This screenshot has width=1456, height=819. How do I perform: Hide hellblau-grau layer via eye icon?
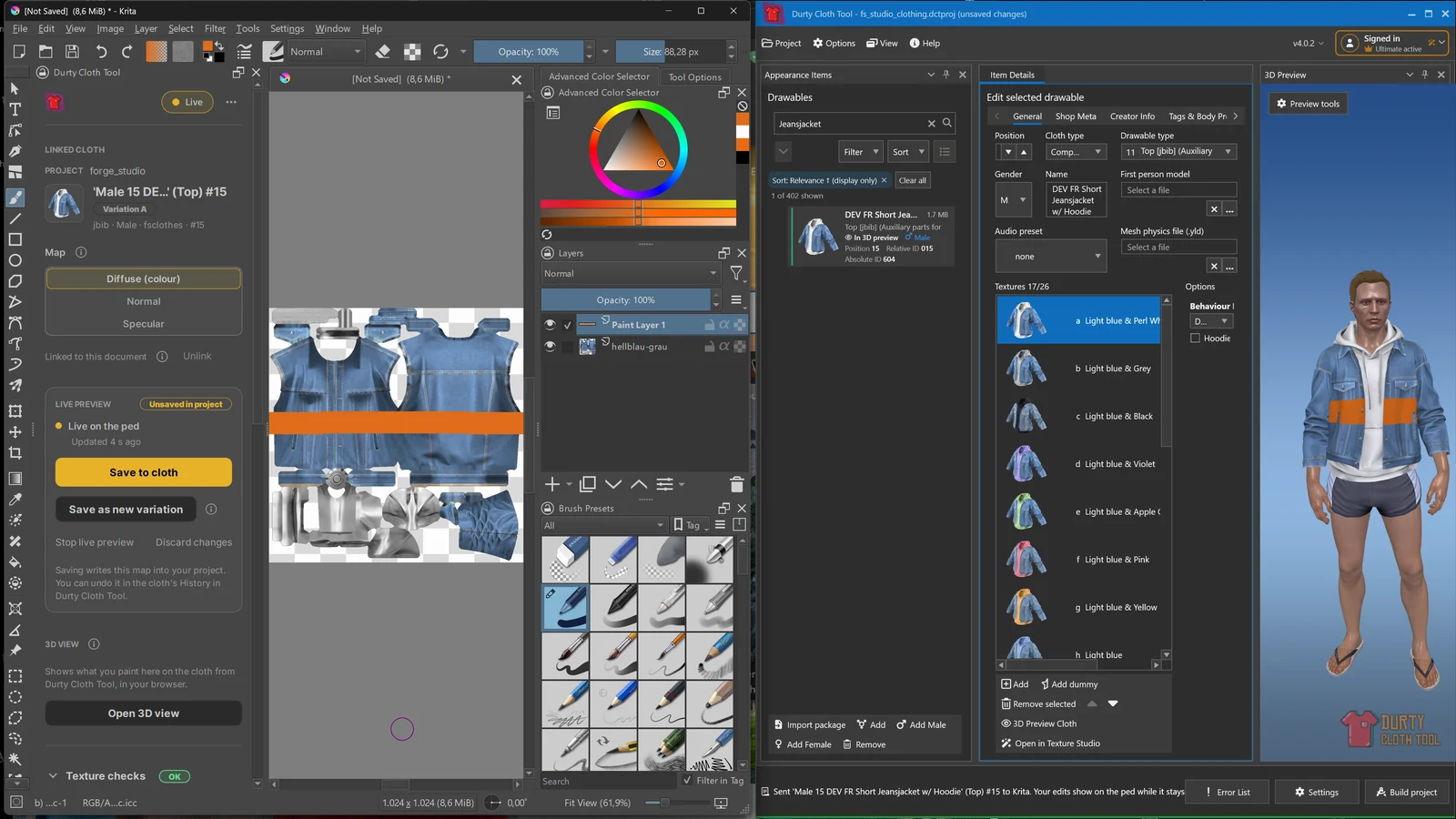click(550, 347)
